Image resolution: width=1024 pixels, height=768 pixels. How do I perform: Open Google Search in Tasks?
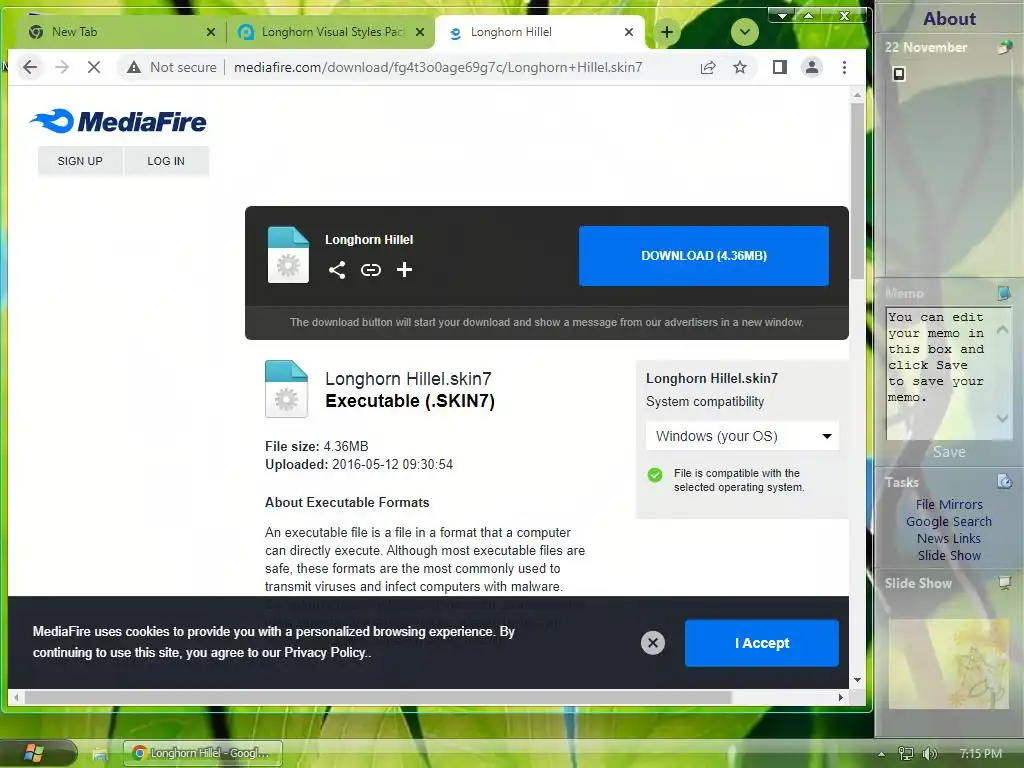pos(949,521)
